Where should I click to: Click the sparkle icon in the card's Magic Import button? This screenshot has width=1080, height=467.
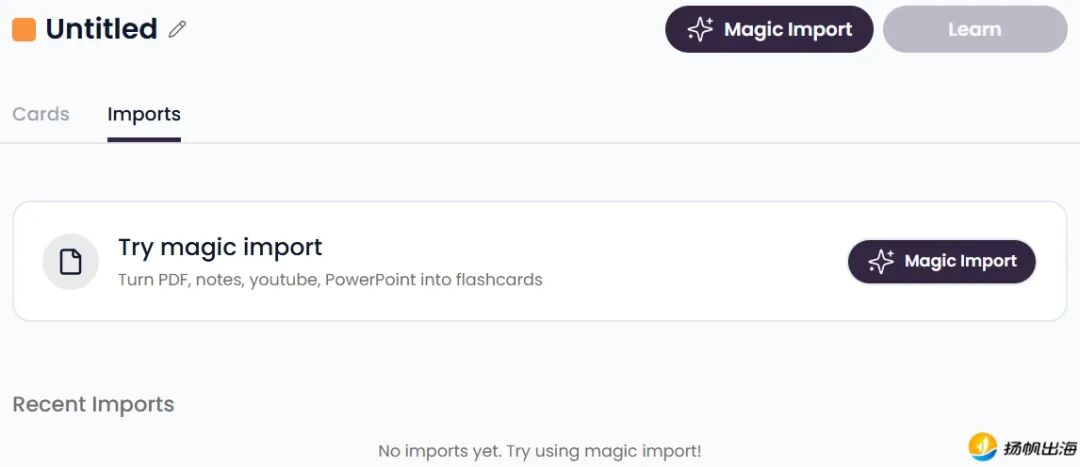pyautogui.click(x=881, y=262)
